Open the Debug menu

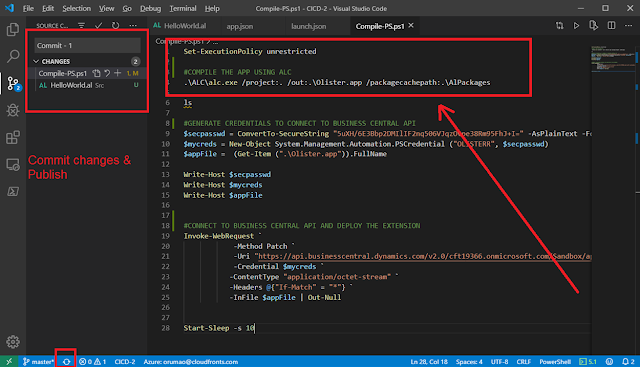click(x=150, y=9)
